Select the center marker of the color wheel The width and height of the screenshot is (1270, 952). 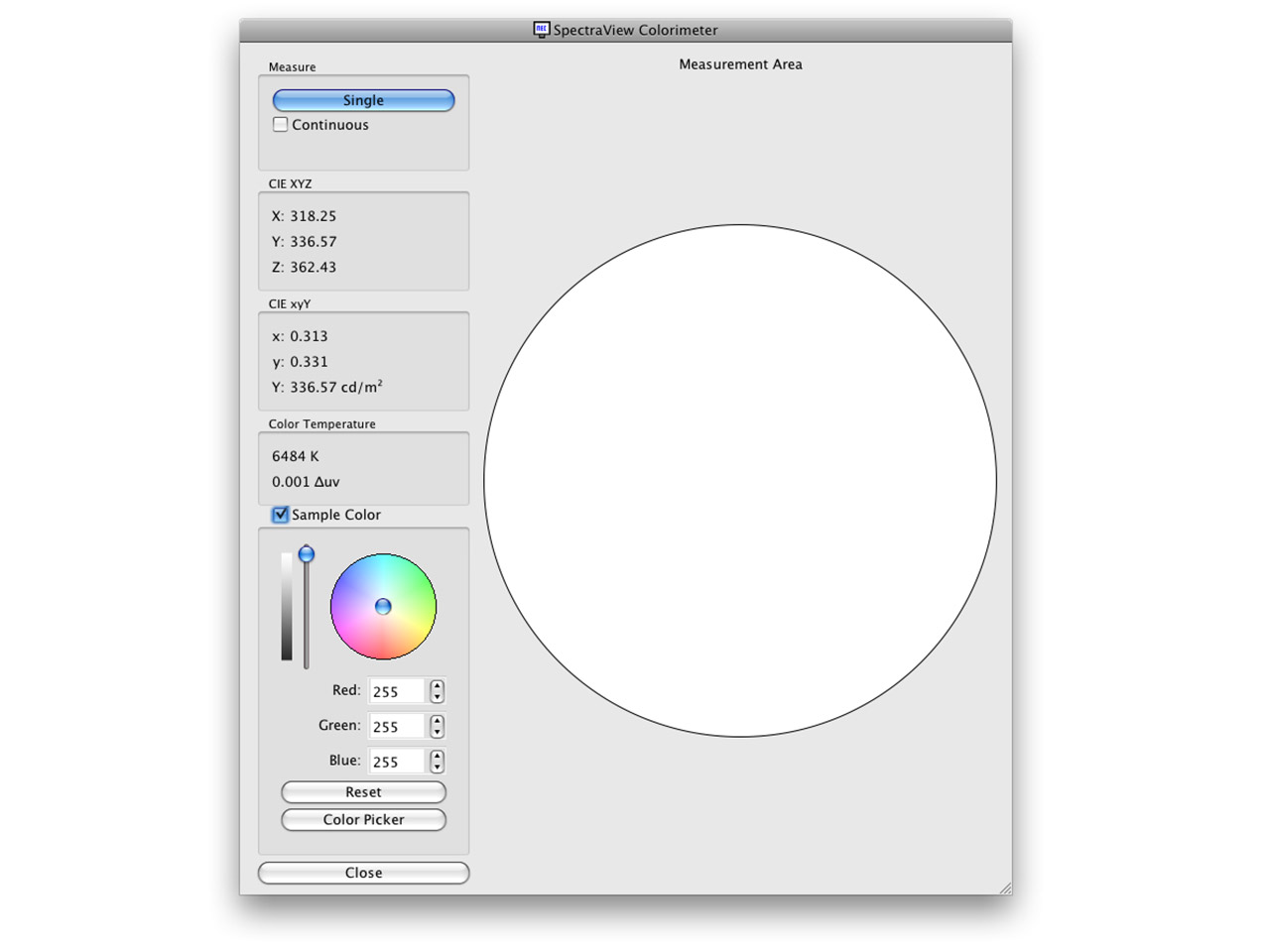click(383, 606)
